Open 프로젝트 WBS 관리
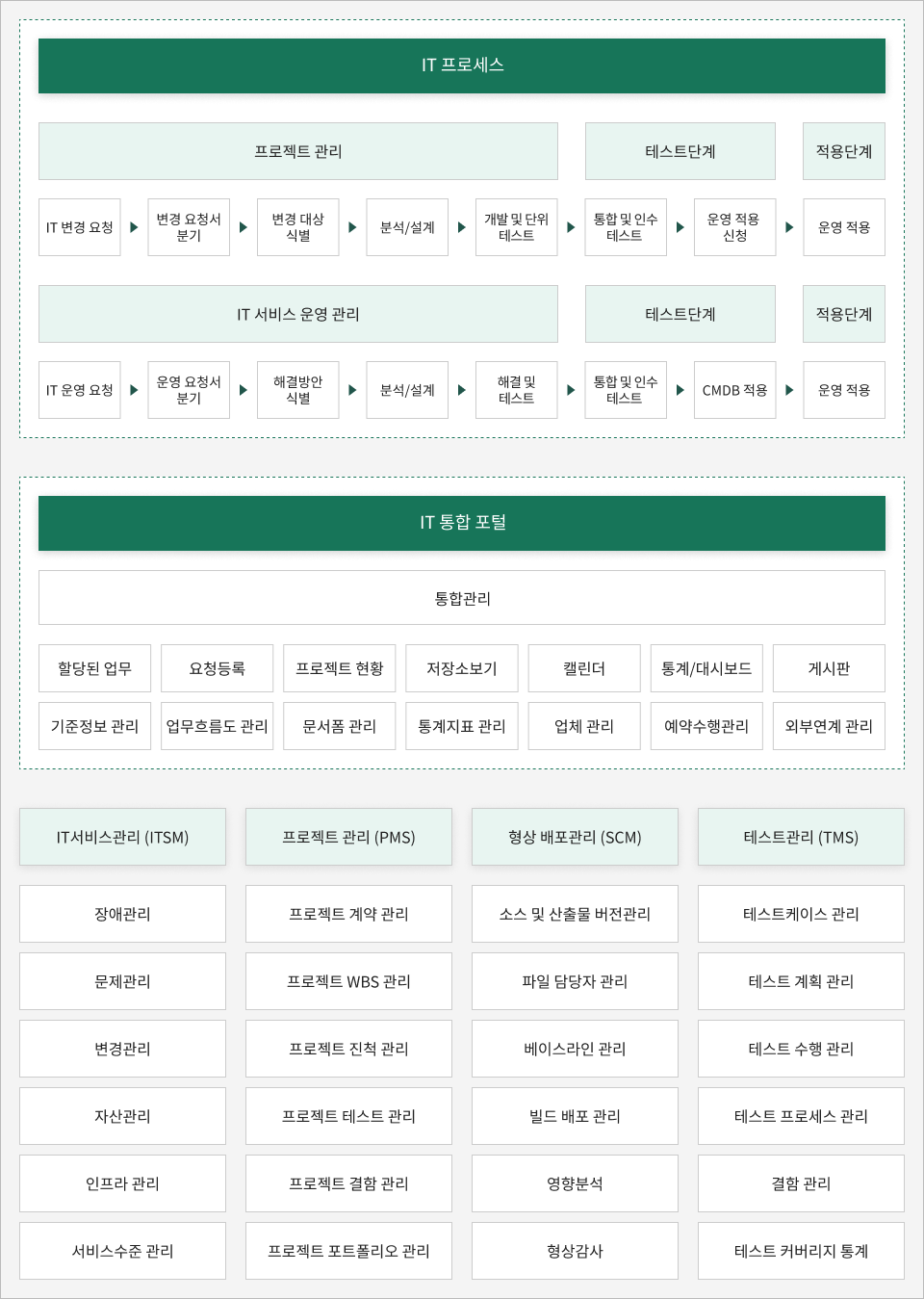Viewport: 924px width, 1299px height. tap(348, 981)
